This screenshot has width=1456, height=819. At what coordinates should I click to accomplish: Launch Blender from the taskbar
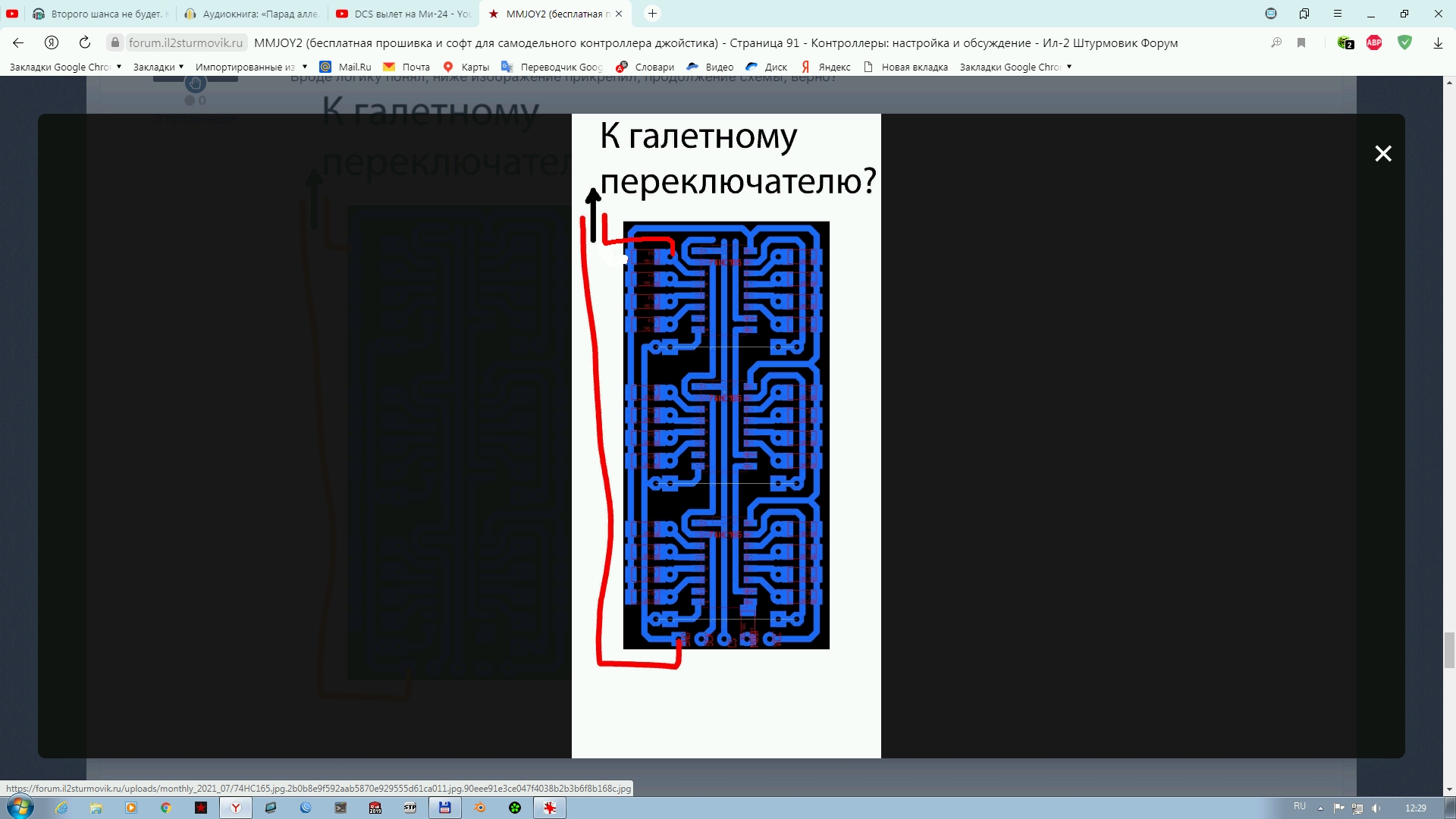click(480, 808)
